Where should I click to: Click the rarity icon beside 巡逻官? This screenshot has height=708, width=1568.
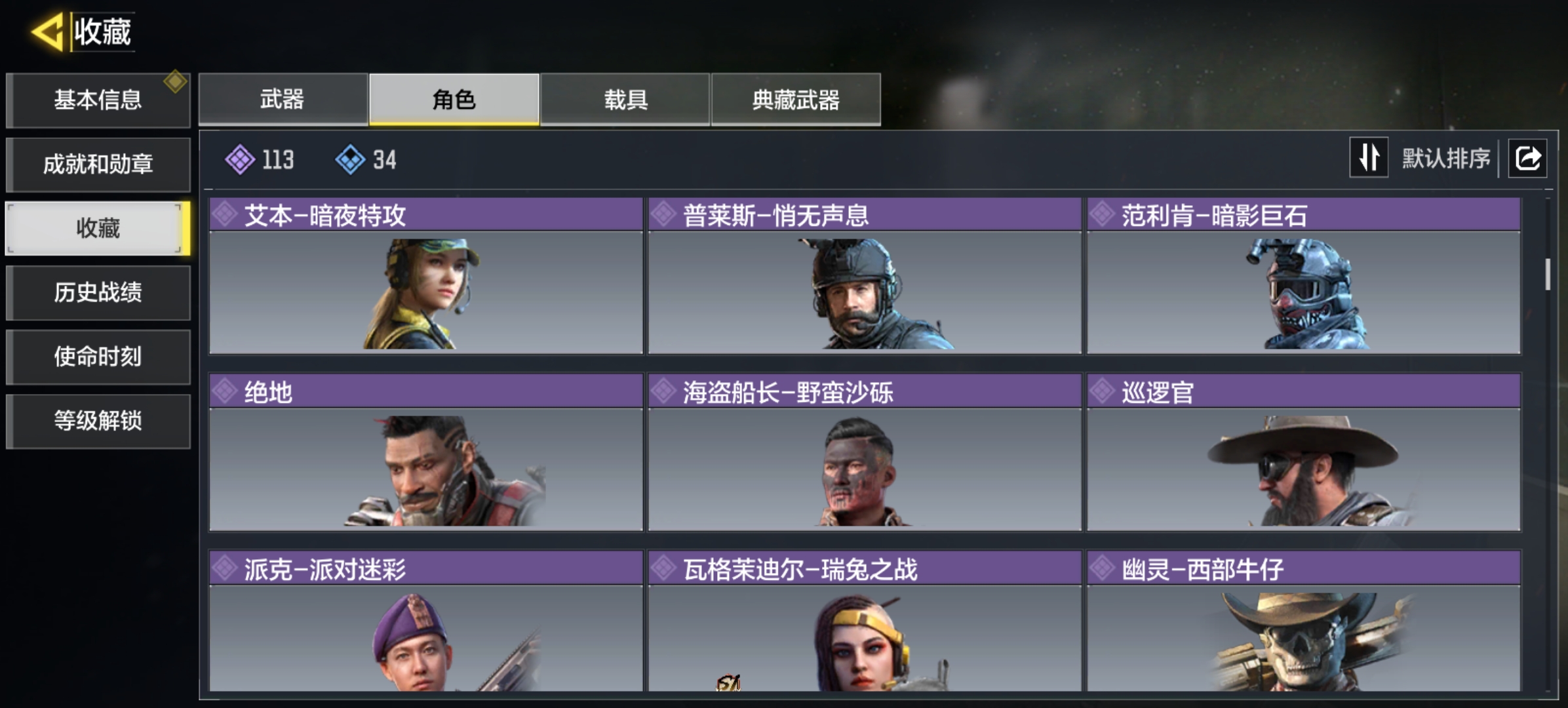tap(1103, 391)
